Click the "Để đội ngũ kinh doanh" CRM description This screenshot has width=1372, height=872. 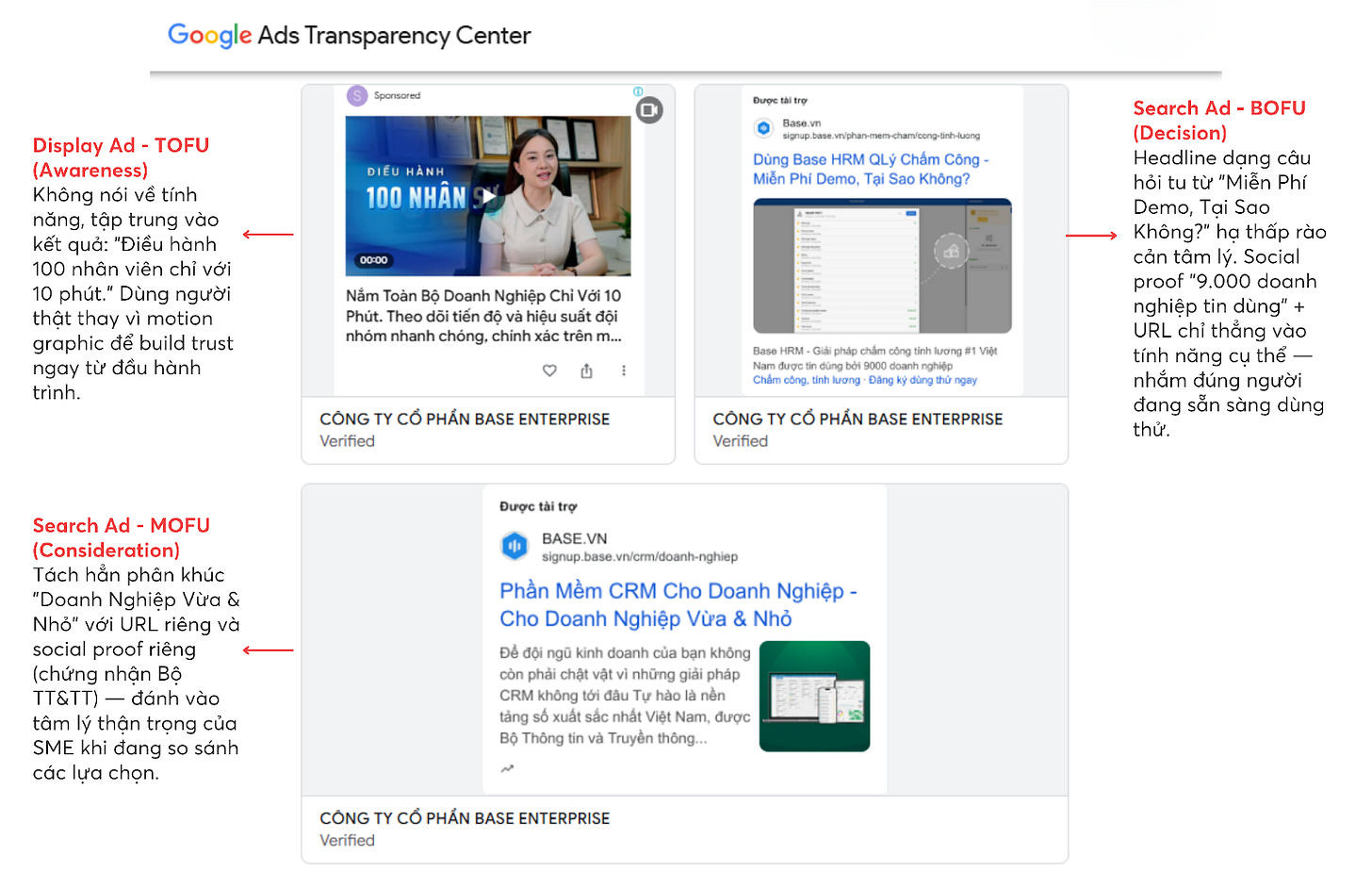click(625, 696)
